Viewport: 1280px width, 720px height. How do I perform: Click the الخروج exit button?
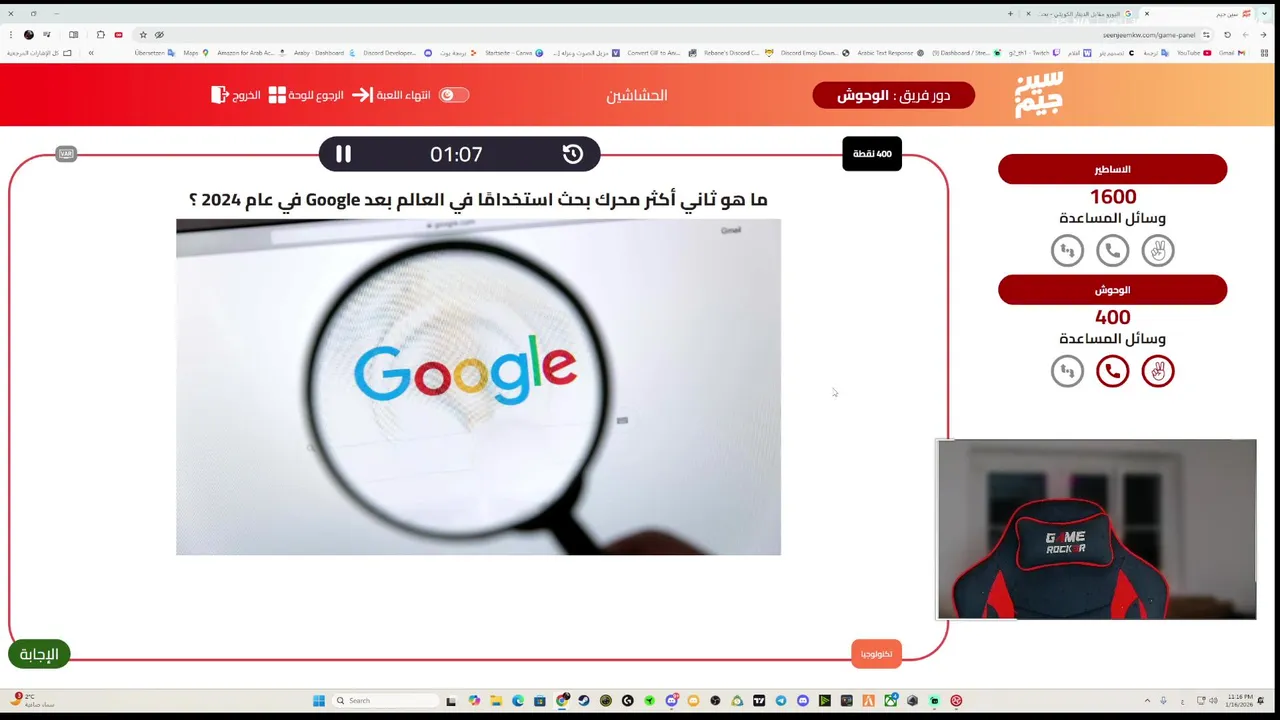click(x=236, y=95)
